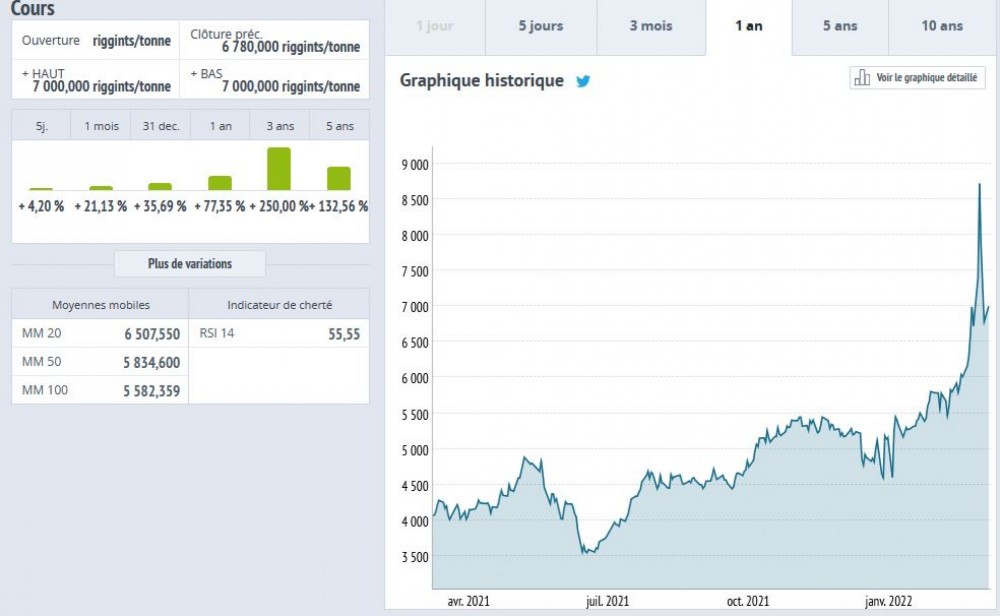Click the 'RSI 14' value row
Viewport: 1000px width, 616px height.
point(279,334)
